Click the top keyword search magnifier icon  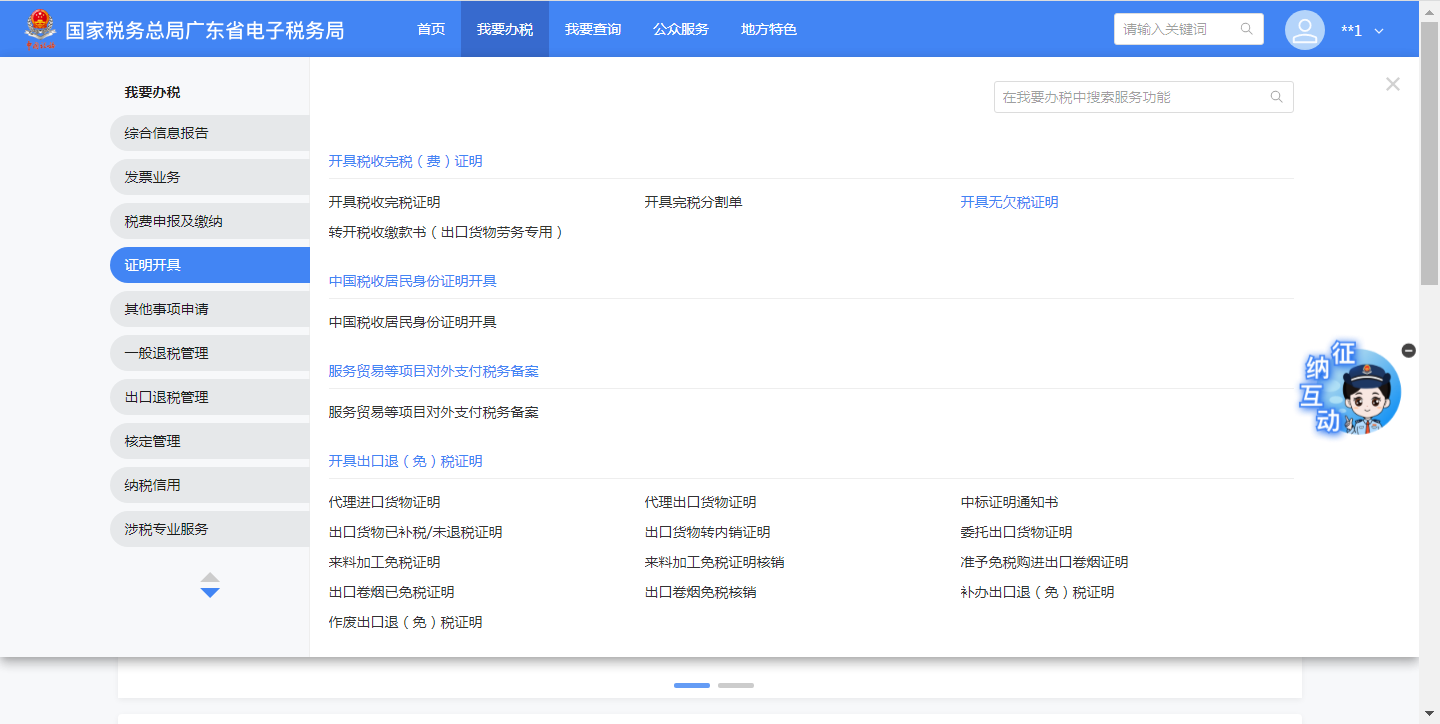click(1246, 29)
